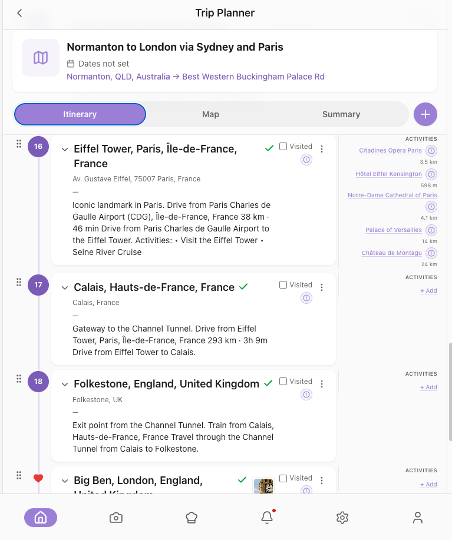Screen dimensions: 452x540
Task: Select the stop number 18 marker
Action: click(38, 381)
